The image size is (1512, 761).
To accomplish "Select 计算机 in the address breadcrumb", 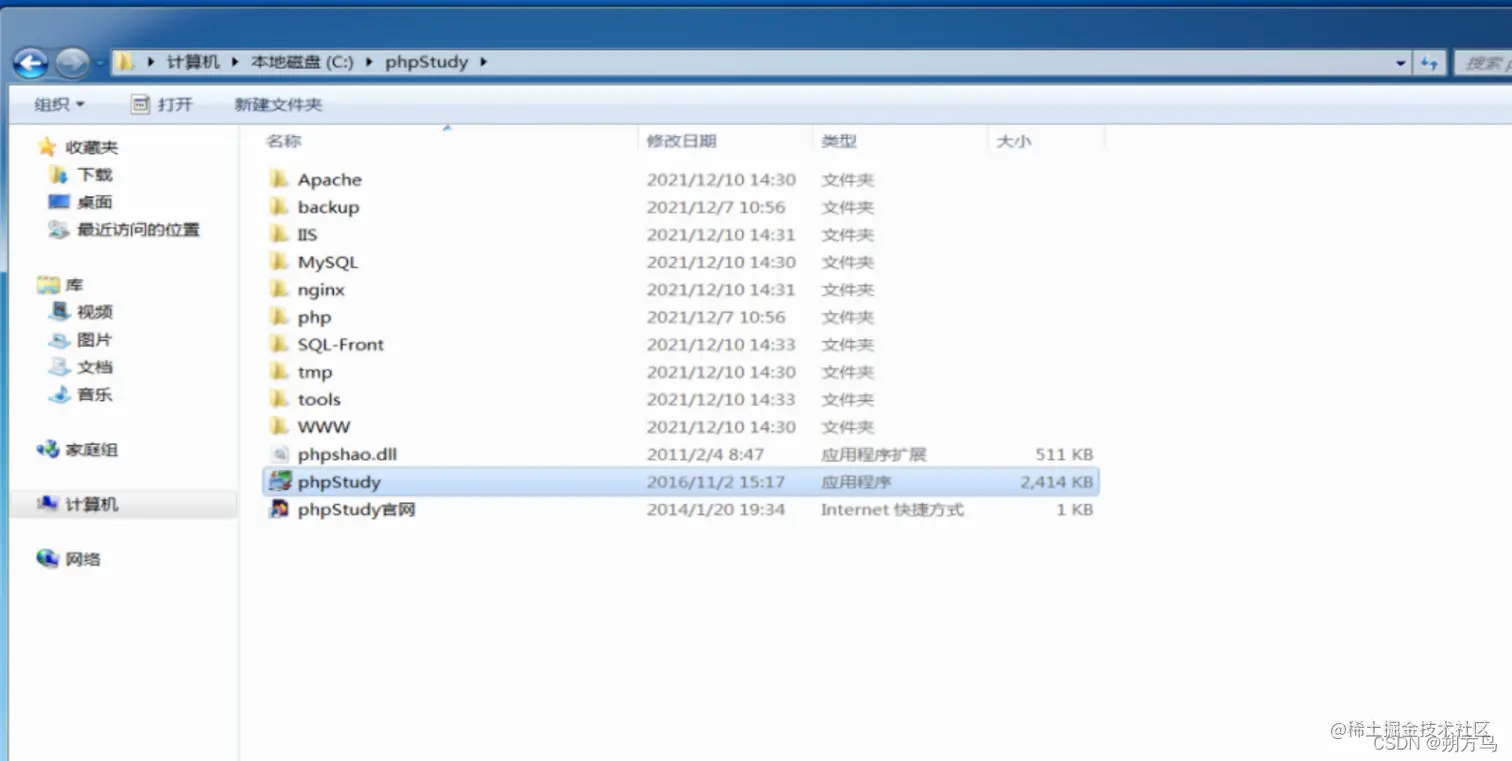I will (x=192, y=62).
